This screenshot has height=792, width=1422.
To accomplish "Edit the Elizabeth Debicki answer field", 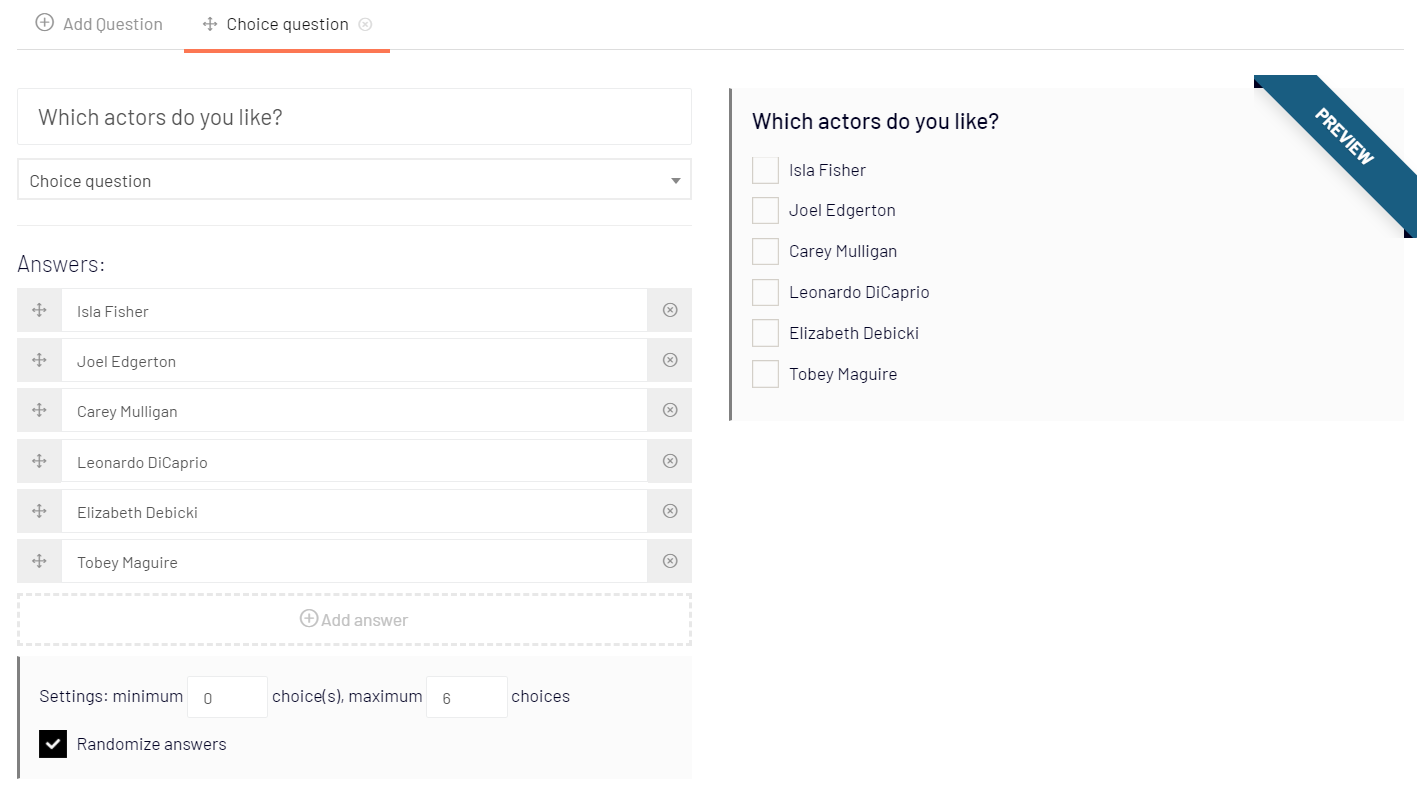I will (x=354, y=511).
